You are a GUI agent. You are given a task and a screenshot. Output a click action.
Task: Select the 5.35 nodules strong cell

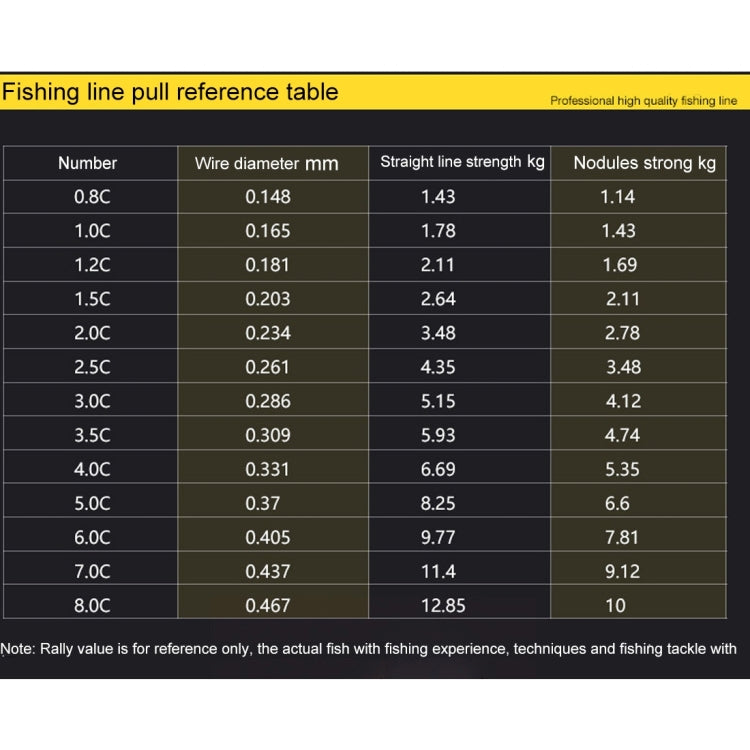tap(639, 469)
